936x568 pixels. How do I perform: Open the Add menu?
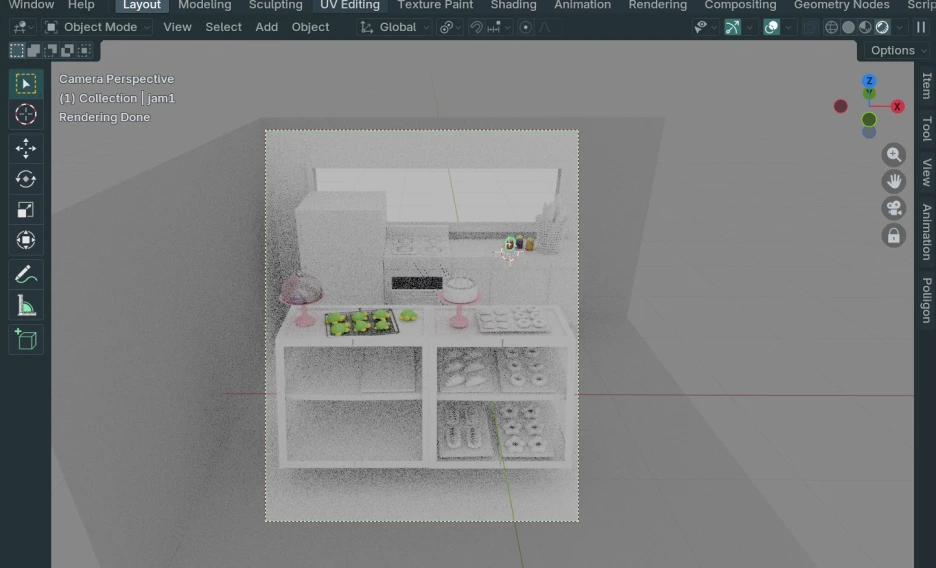[266, 27]
